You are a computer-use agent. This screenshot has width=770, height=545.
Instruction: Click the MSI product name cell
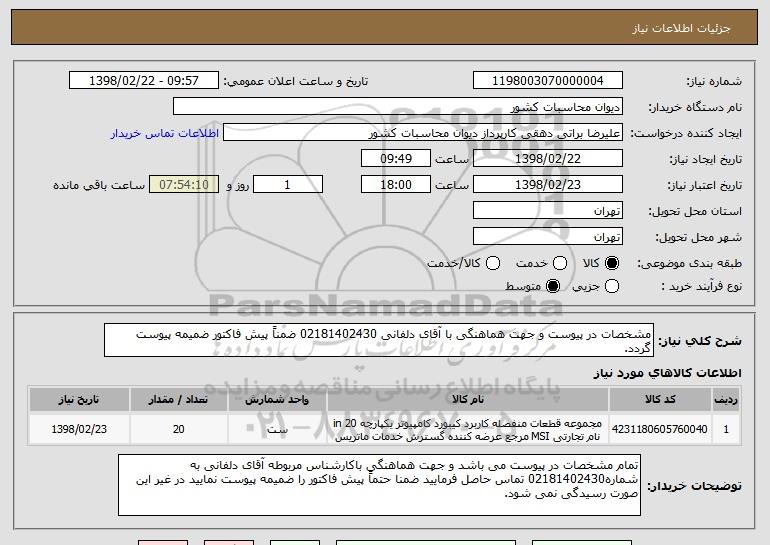click(468, 430)
